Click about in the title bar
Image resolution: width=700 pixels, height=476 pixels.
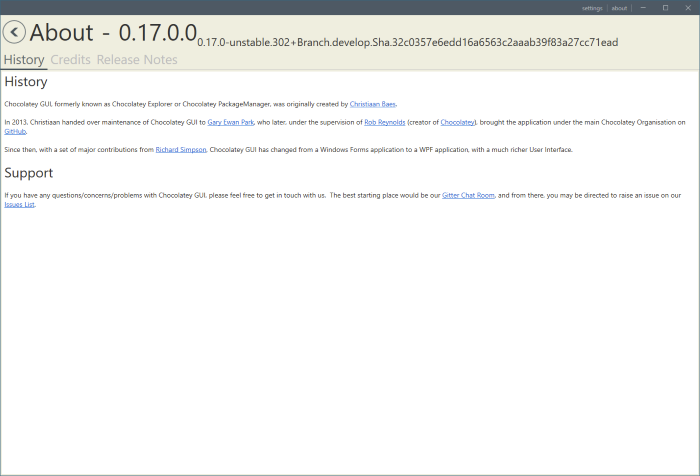pyautogui.click(x=619, y=8)
